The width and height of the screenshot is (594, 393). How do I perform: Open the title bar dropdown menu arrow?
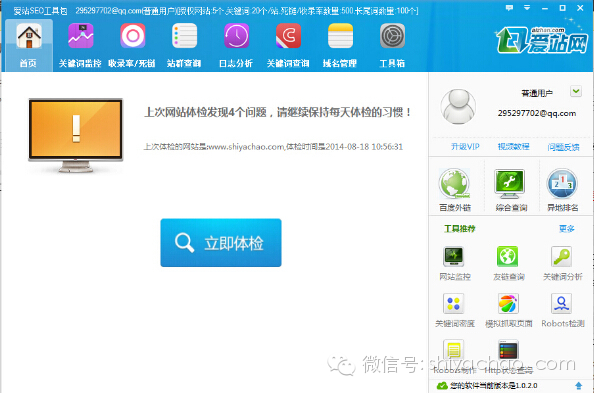tap(527, 8)
